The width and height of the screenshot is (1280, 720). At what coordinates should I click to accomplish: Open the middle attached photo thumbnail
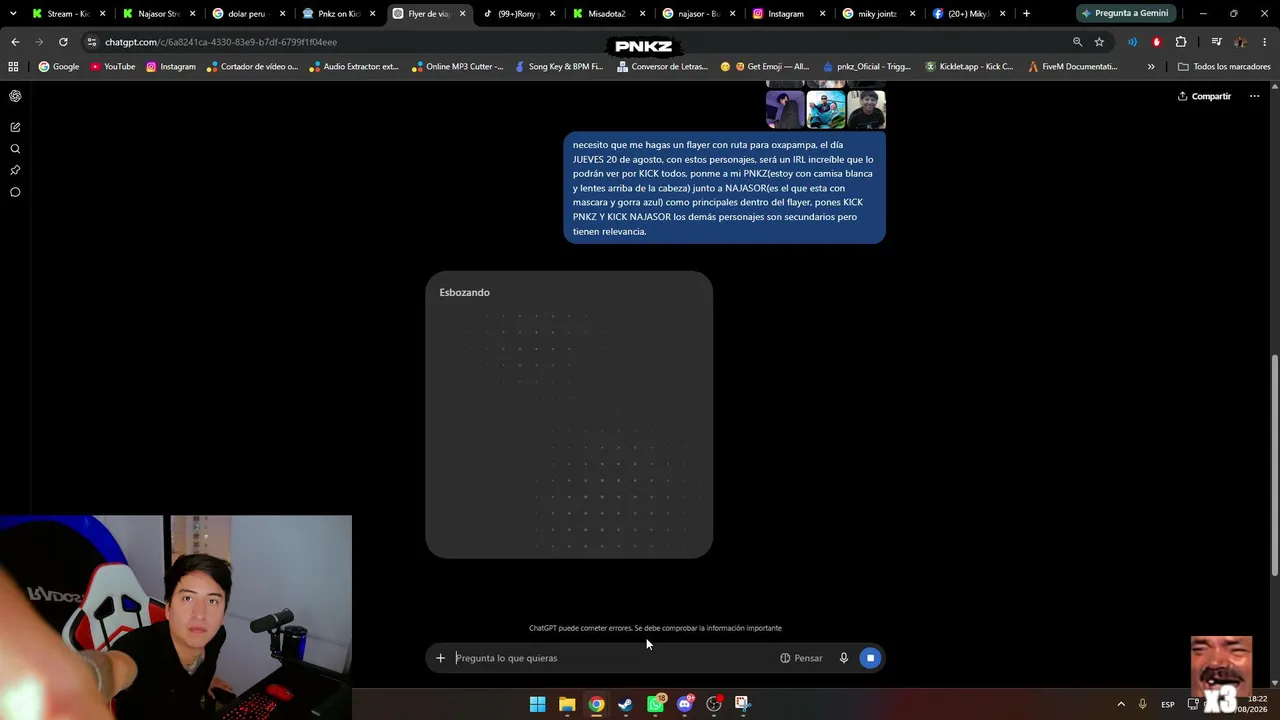pyautogui.click(x=826, y=109)
